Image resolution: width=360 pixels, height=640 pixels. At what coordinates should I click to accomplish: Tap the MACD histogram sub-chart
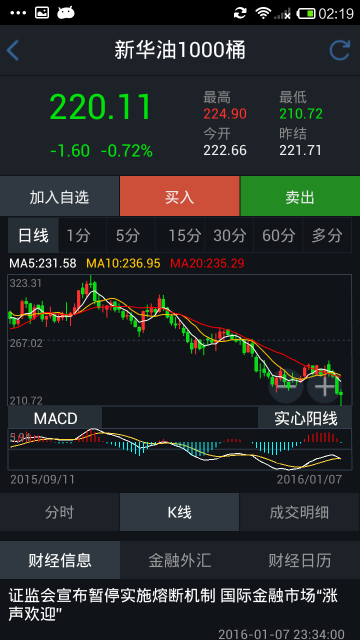tap(180, 449)
